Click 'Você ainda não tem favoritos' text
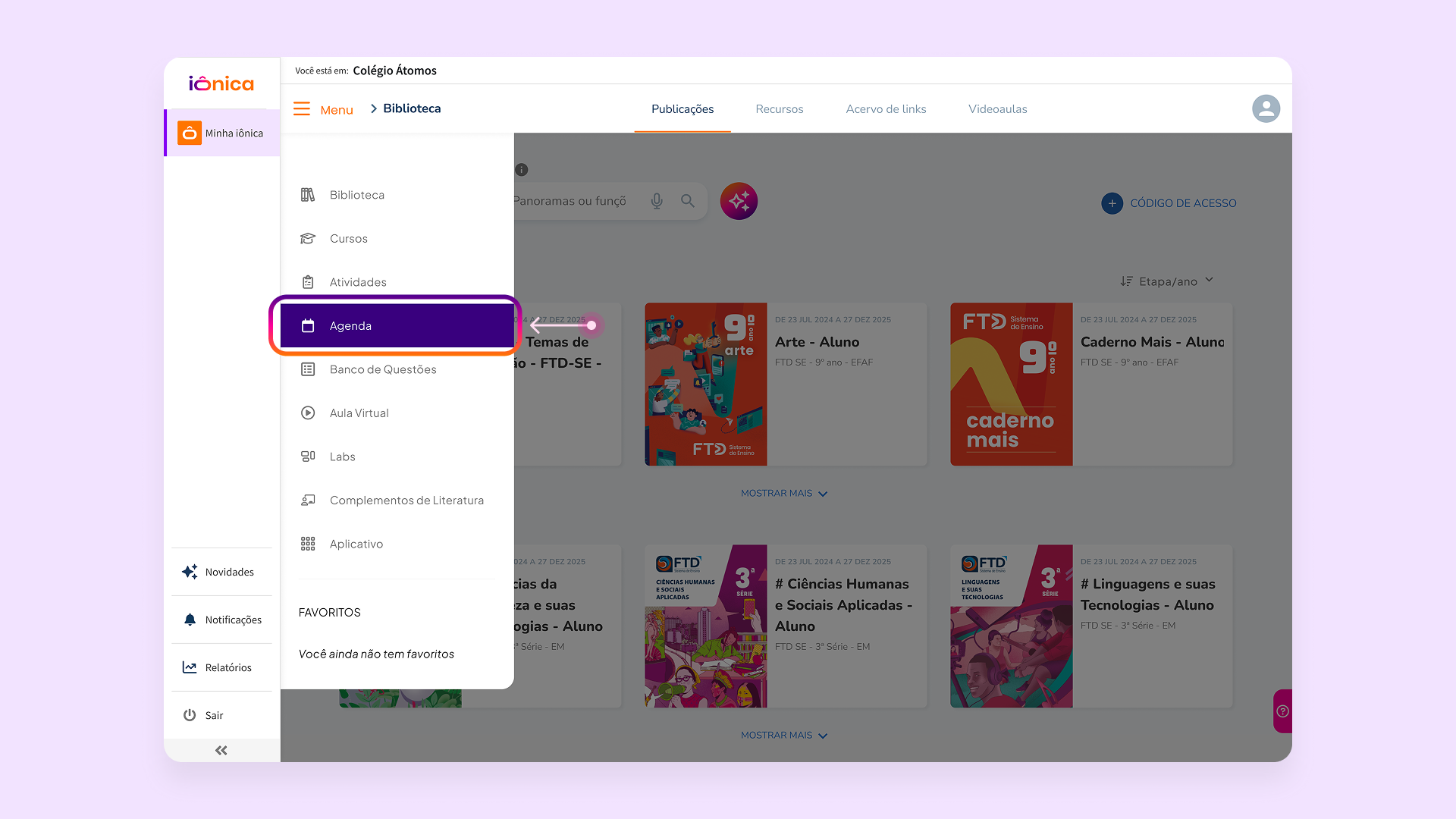 [376, 654]
